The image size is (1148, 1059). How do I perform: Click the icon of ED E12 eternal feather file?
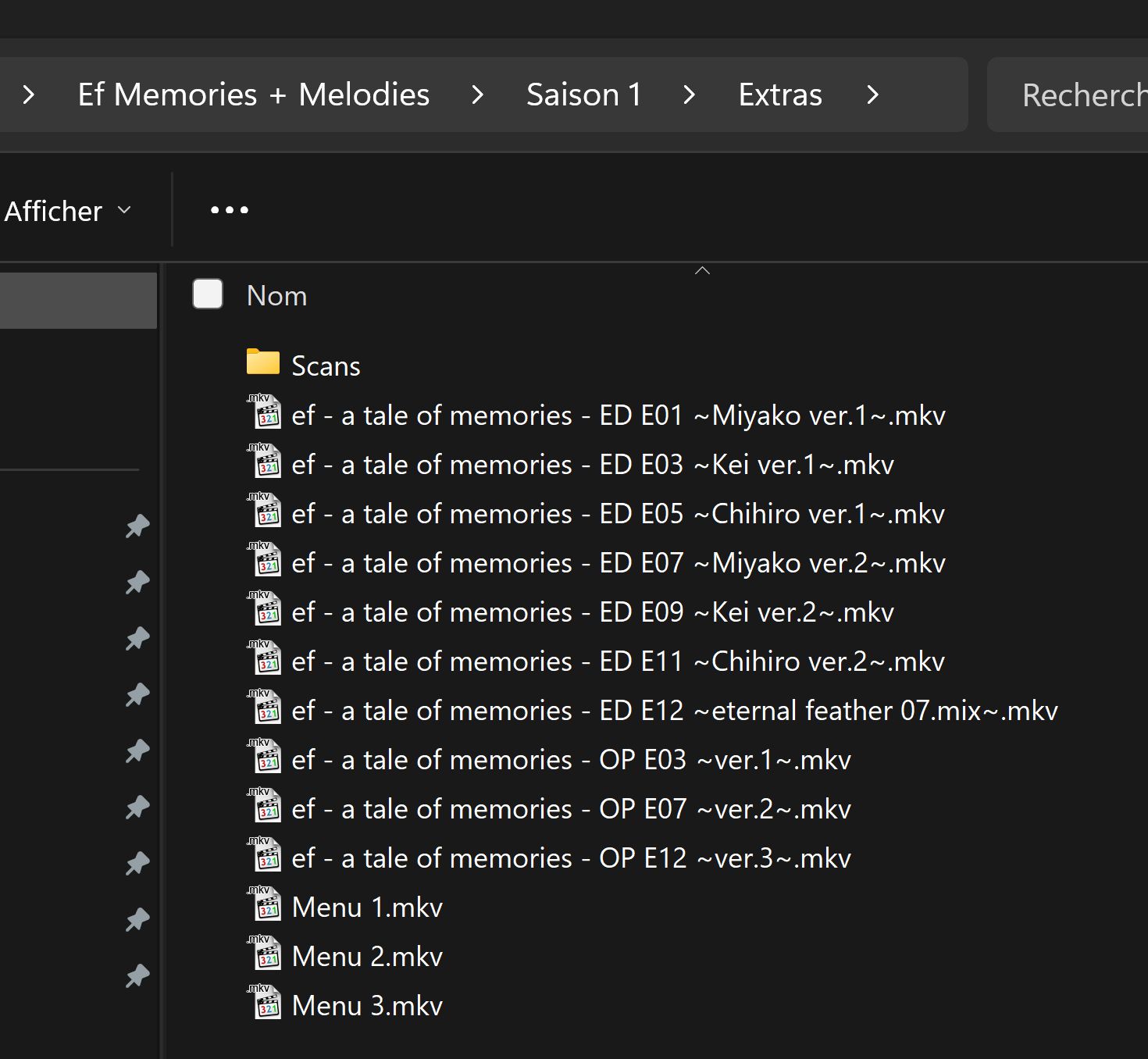[x=266, y=708]
